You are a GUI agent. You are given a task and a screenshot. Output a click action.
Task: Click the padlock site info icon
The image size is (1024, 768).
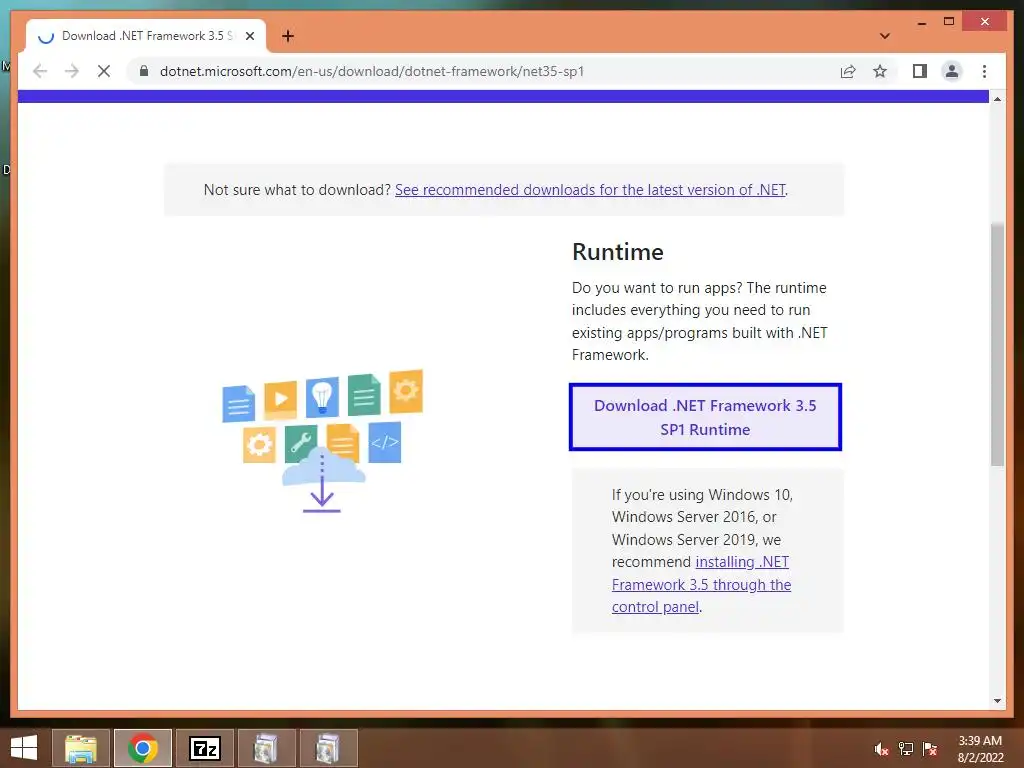click(144, 71)
